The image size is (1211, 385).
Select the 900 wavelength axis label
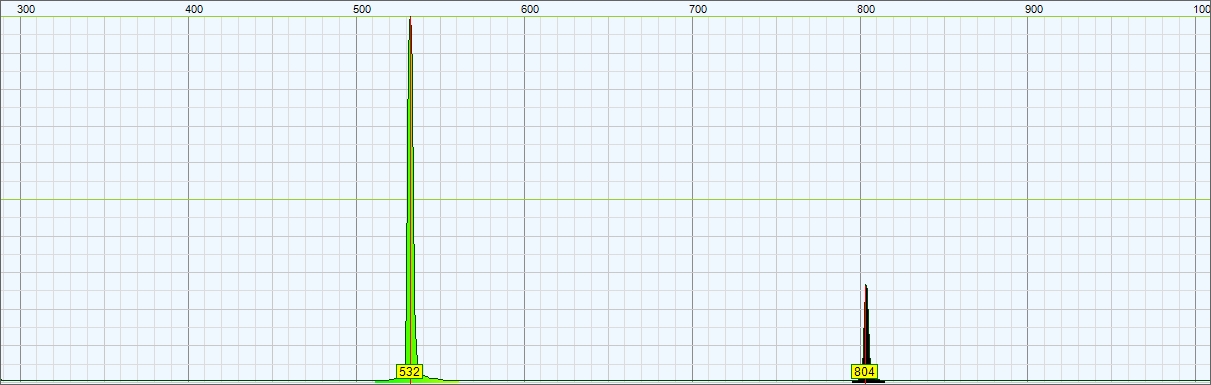click(x=1035, y=9)
